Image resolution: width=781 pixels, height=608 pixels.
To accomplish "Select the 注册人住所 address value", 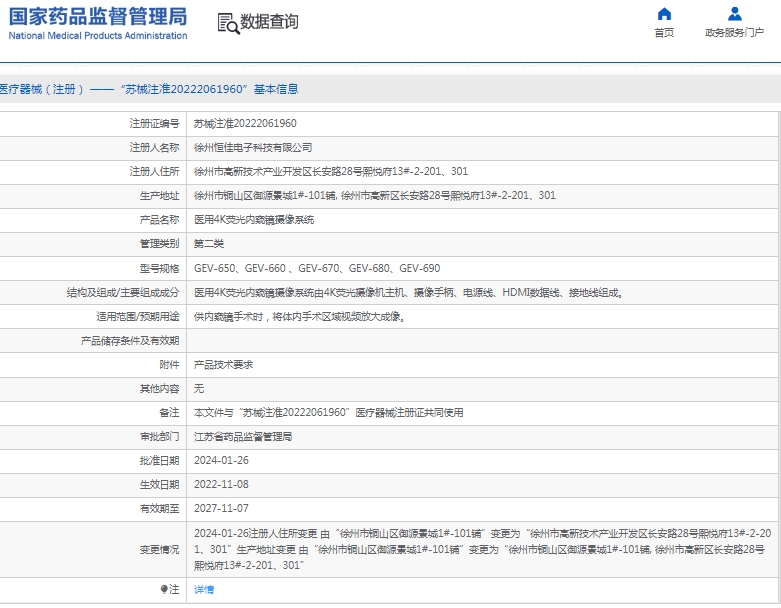I will [x=331, y=171].
